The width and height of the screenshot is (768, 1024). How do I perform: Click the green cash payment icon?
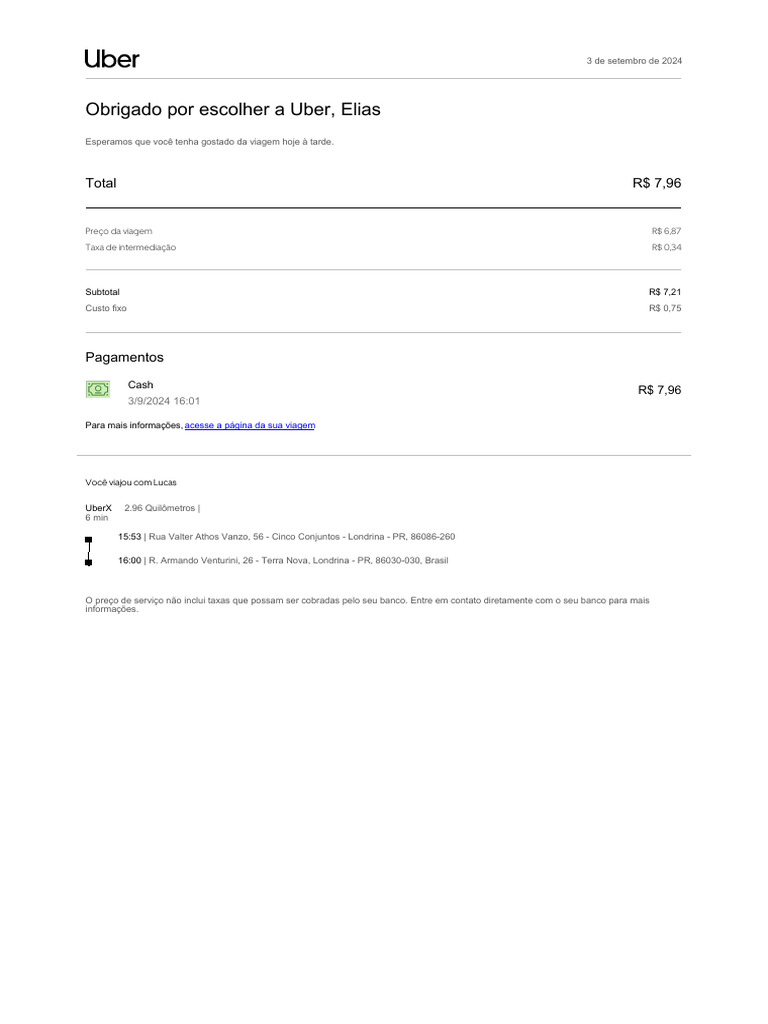(97, 389)
